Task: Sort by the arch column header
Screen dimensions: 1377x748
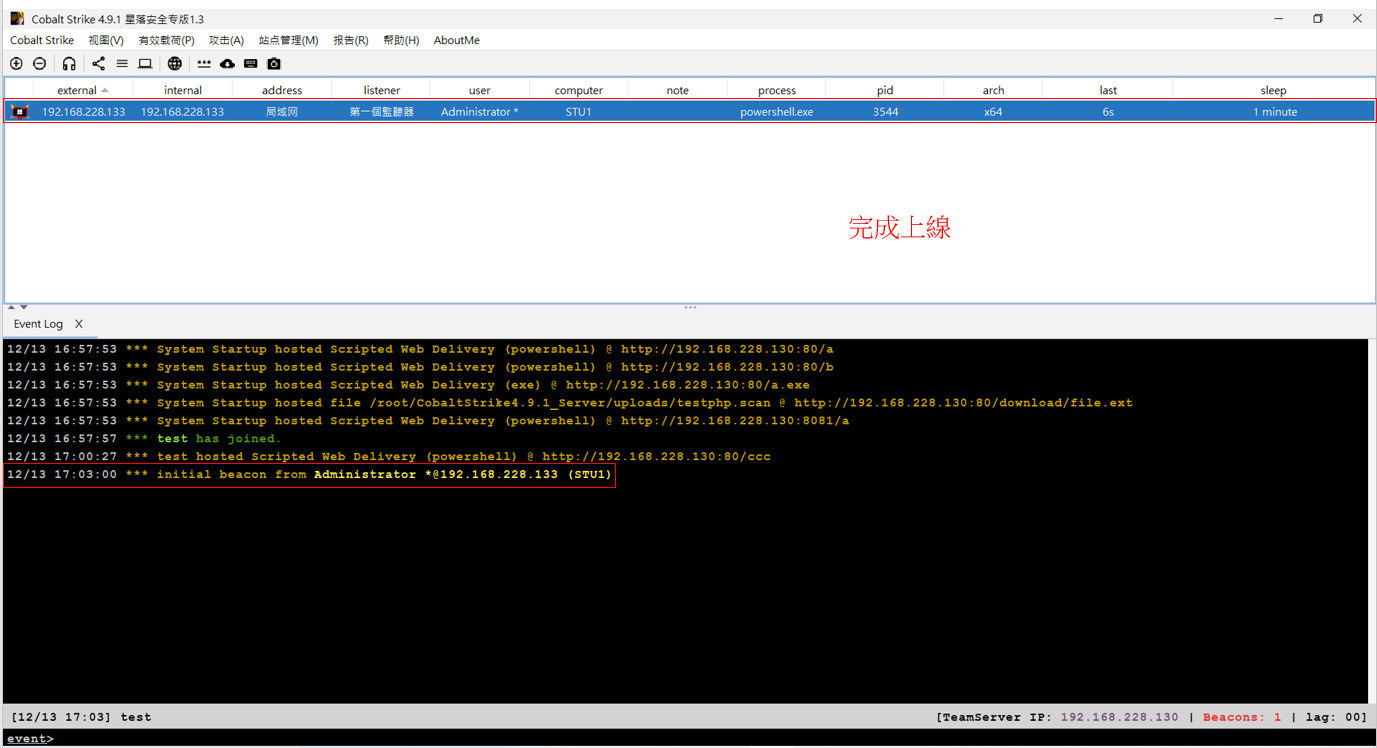Action: (993, 90)
